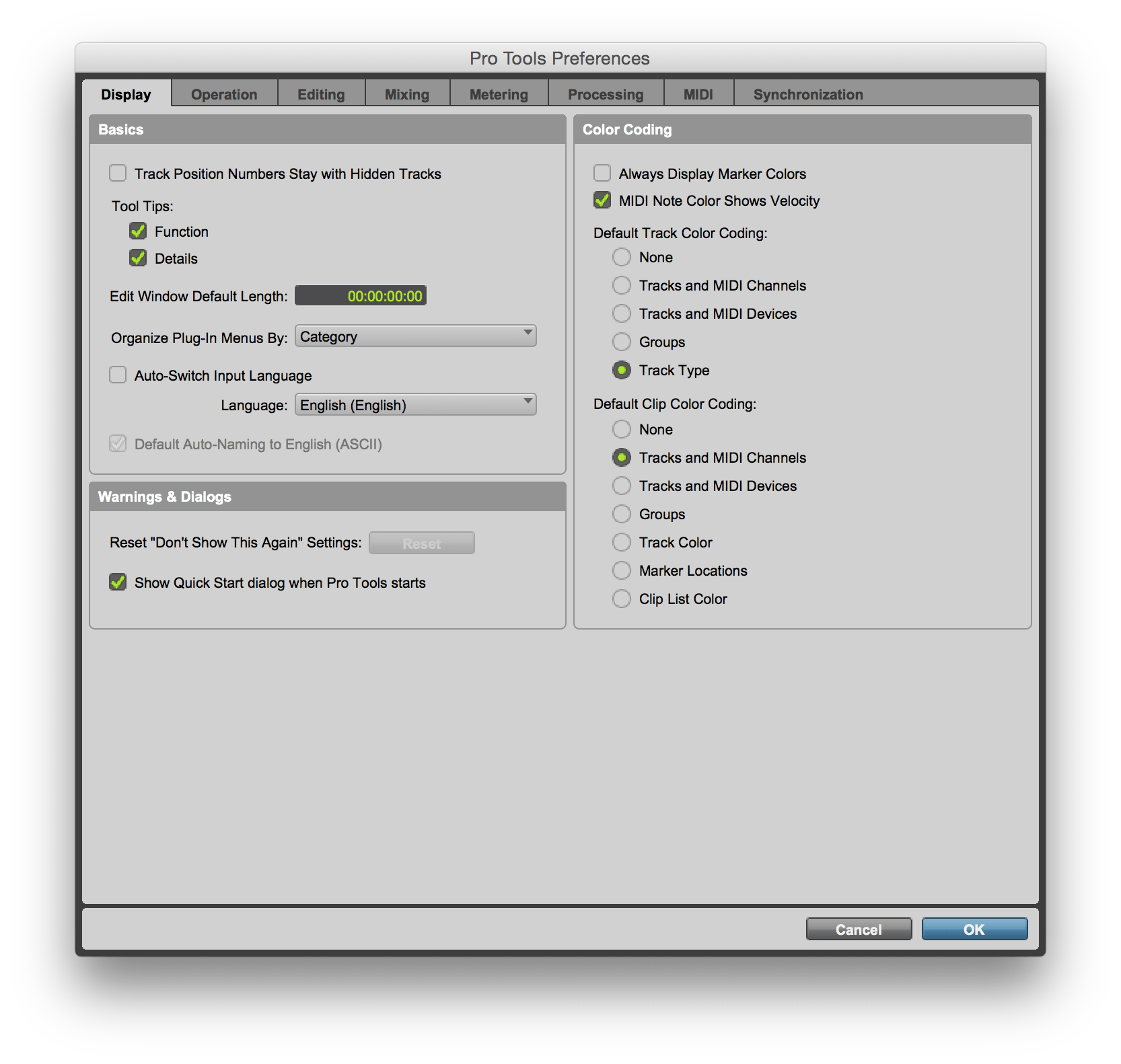Uncheck the Function tool tips checkbox
The image size is (1121, 1064).
pos(138,231)
